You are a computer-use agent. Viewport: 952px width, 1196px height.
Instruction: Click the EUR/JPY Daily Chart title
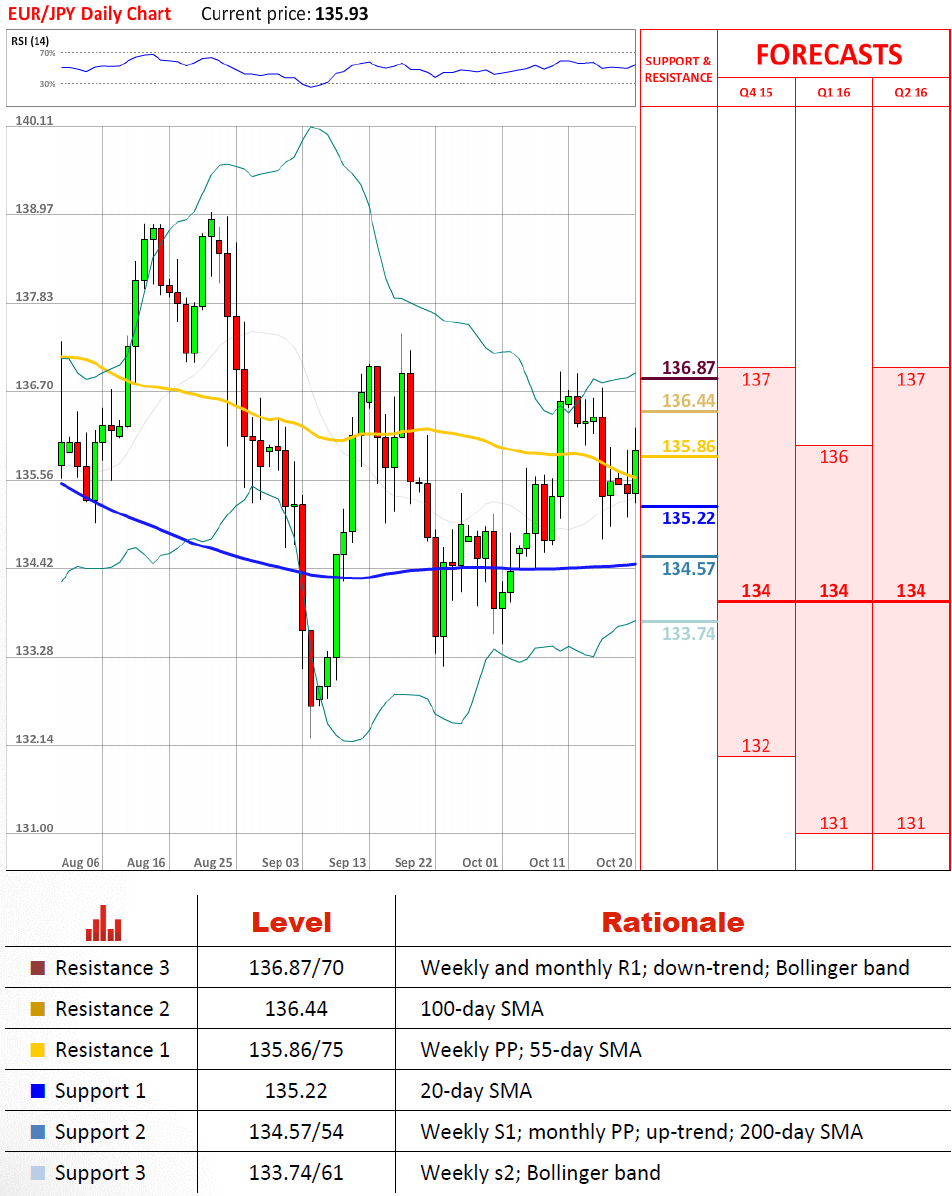point(89,14)
